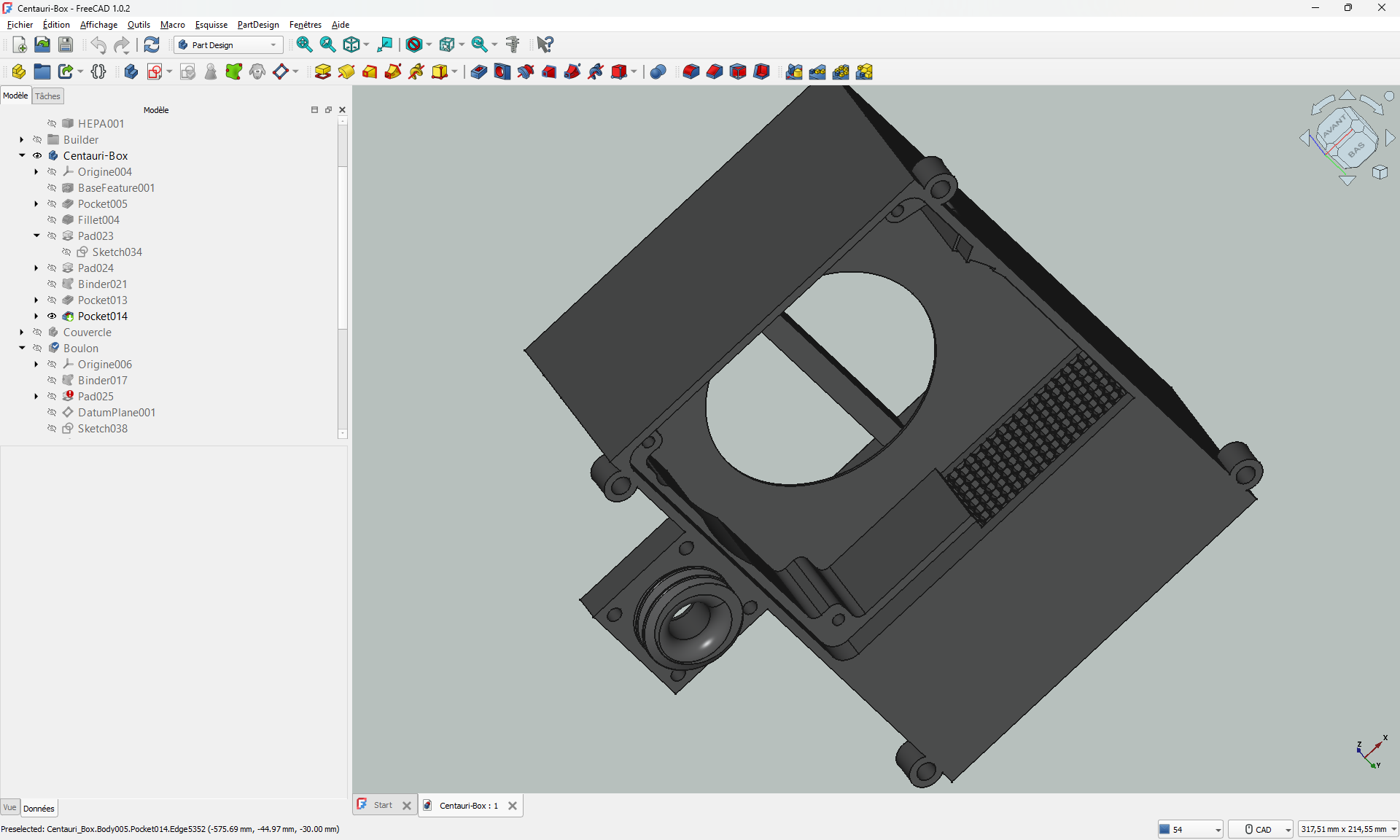Click the Measure tool icon

[513, 44]
